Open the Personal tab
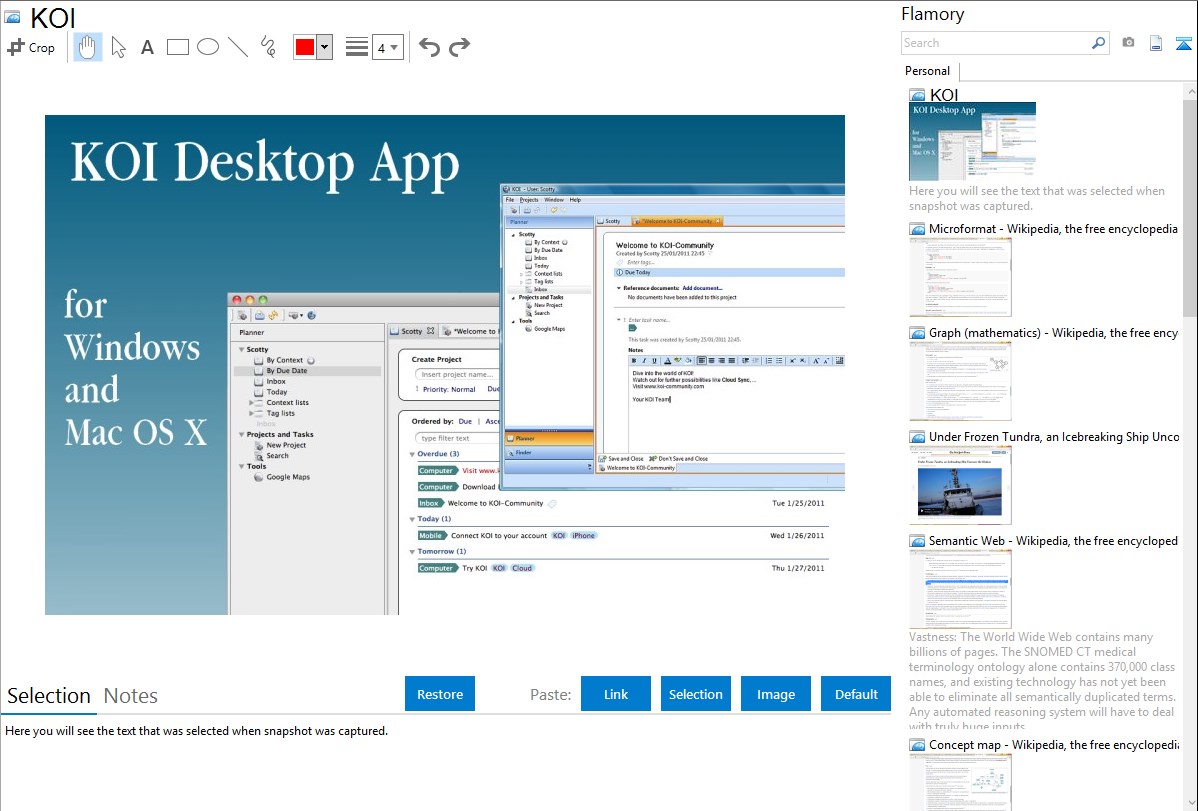Image resolution: width=1198 pixels, height=811 pixels. tap(927, 71)
